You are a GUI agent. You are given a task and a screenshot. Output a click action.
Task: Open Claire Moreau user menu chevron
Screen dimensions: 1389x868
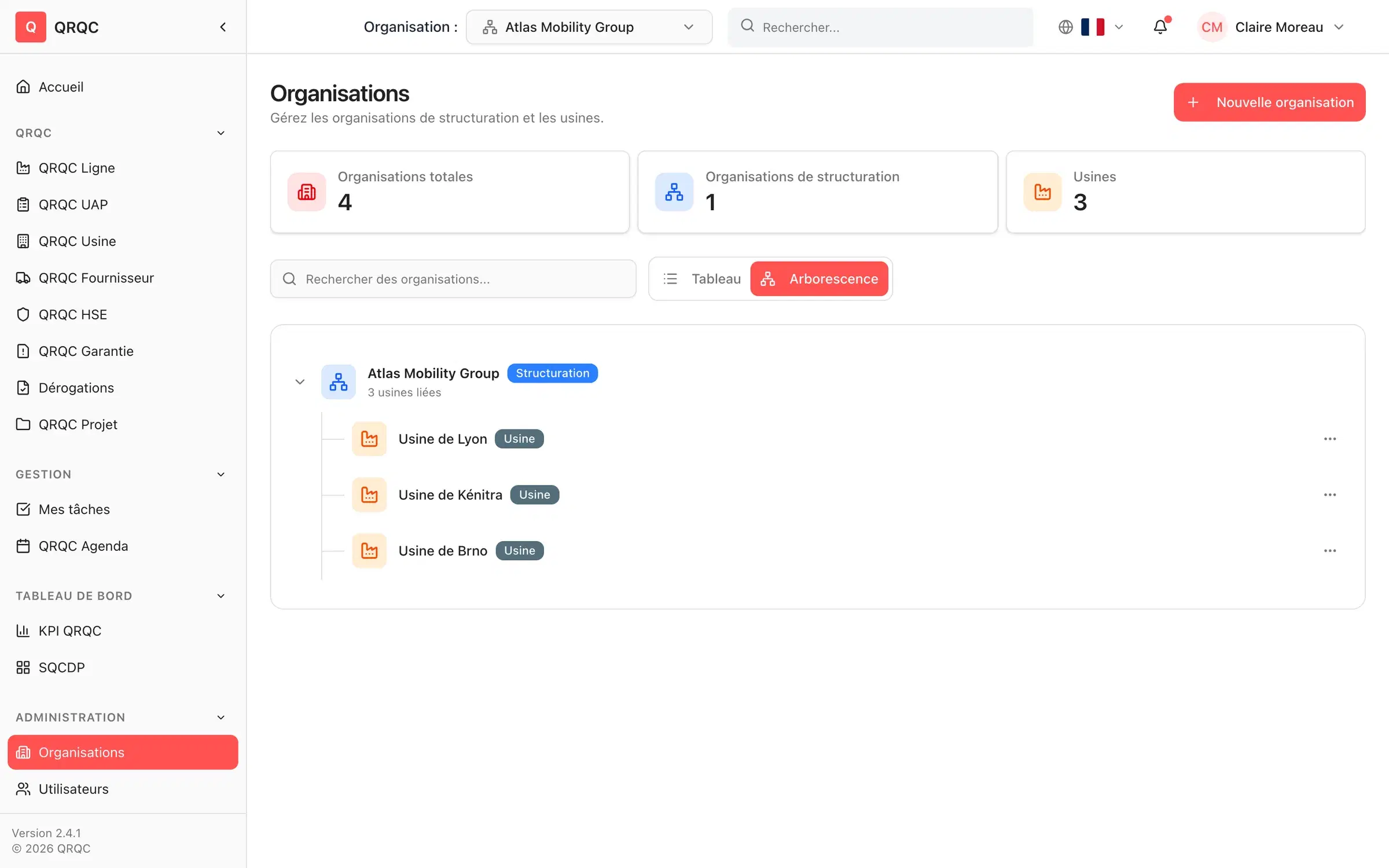(x=1339, y=27)
